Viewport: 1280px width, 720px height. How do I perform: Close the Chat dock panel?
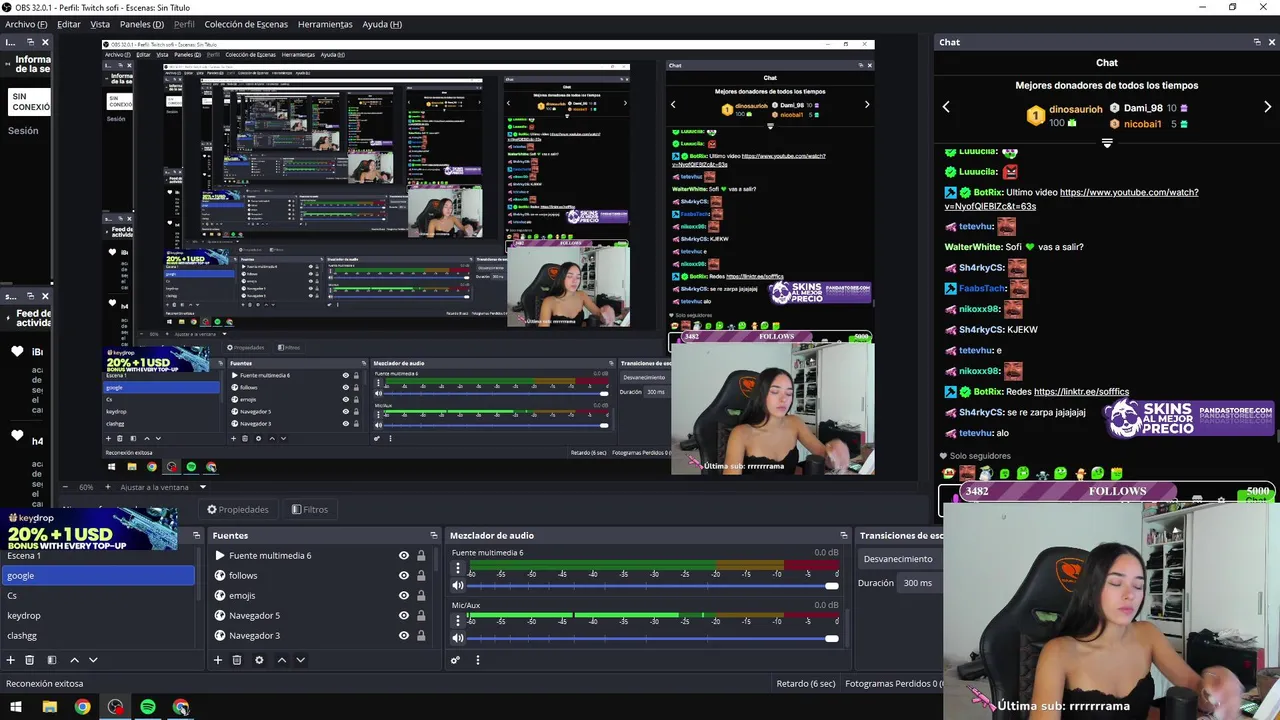pyautogui.click(x=1272, y=42)
